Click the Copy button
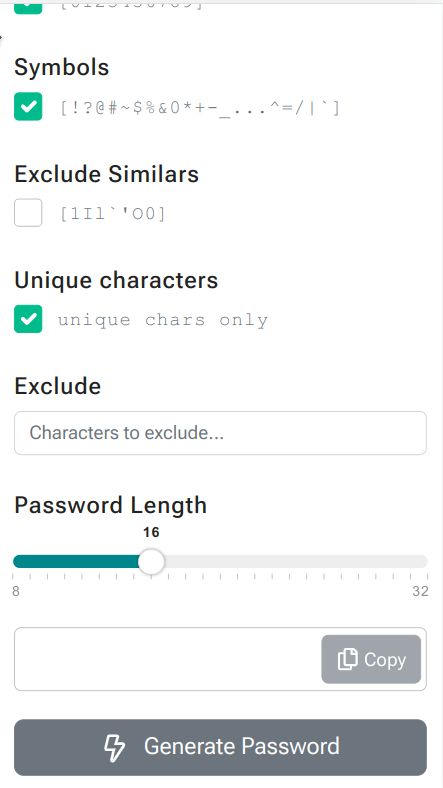The width and height of the screenshot is (443, 788). click(x=371, y=659)
